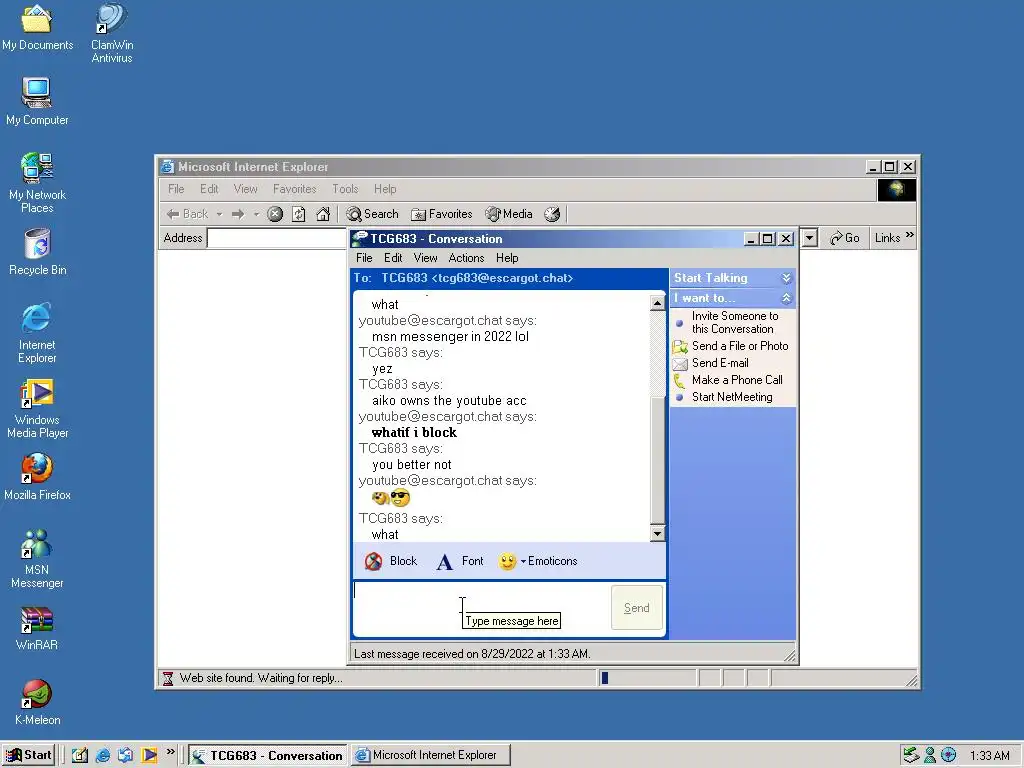Collapse the I want to panel
The image size is (1024, 768).
(x=786, y=298)
